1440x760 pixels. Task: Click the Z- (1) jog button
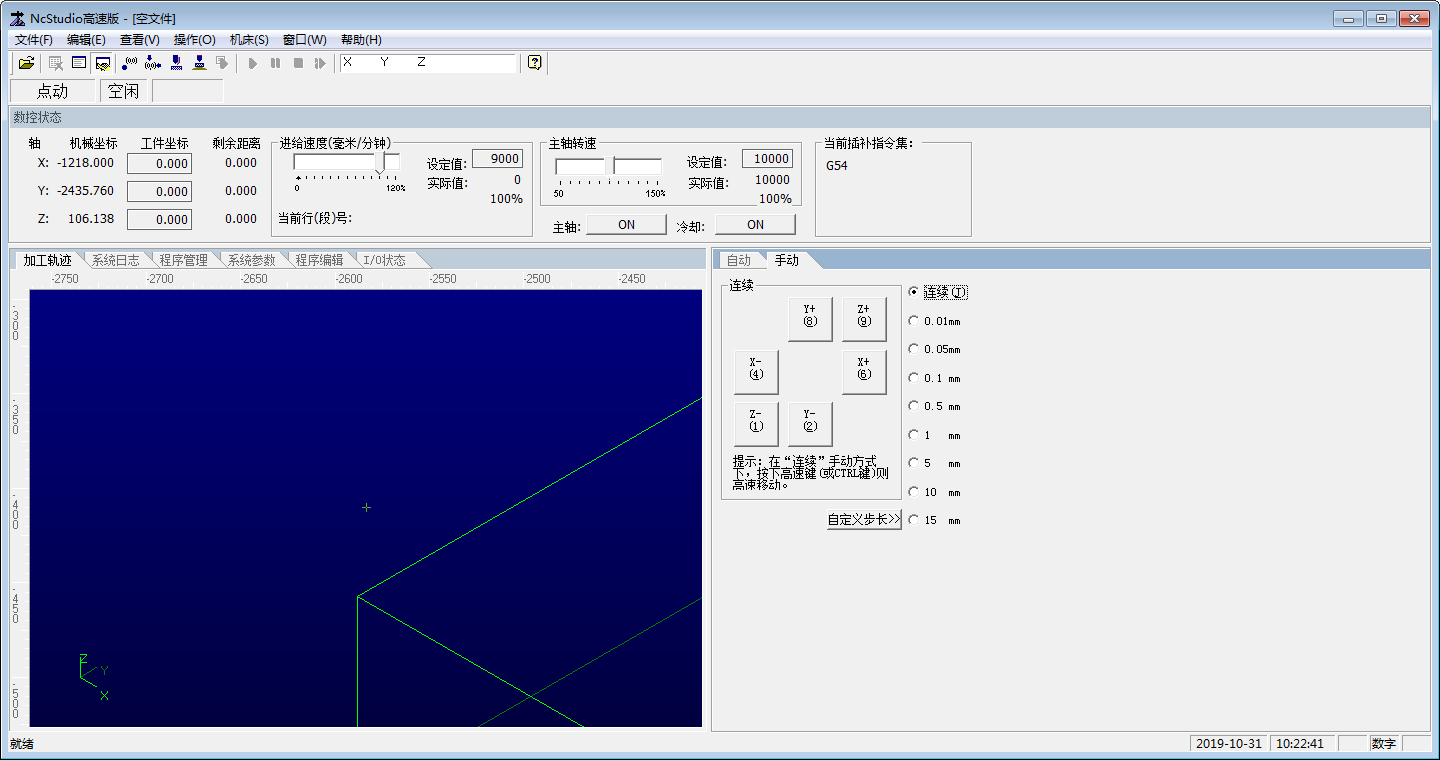click(756, 424)
